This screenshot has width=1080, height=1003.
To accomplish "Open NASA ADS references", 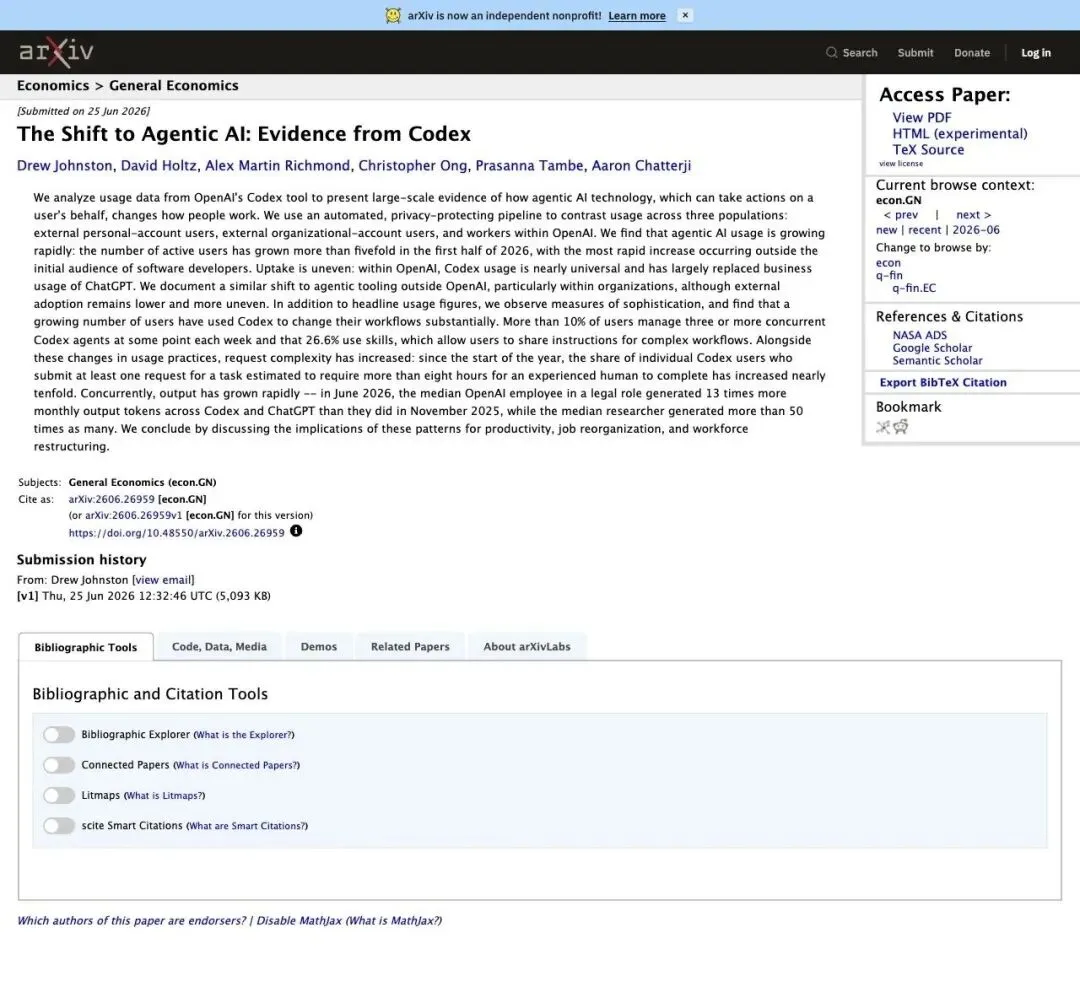I will coord(920,335).
